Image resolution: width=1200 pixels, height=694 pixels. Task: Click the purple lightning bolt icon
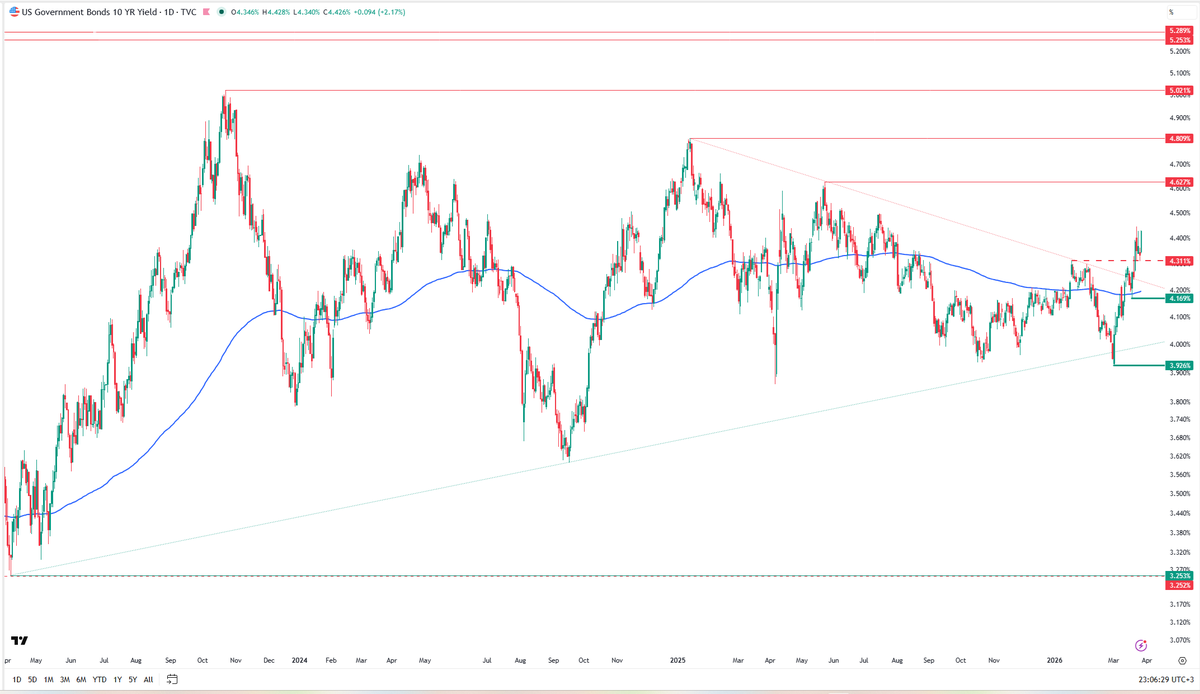(1140, 646)
